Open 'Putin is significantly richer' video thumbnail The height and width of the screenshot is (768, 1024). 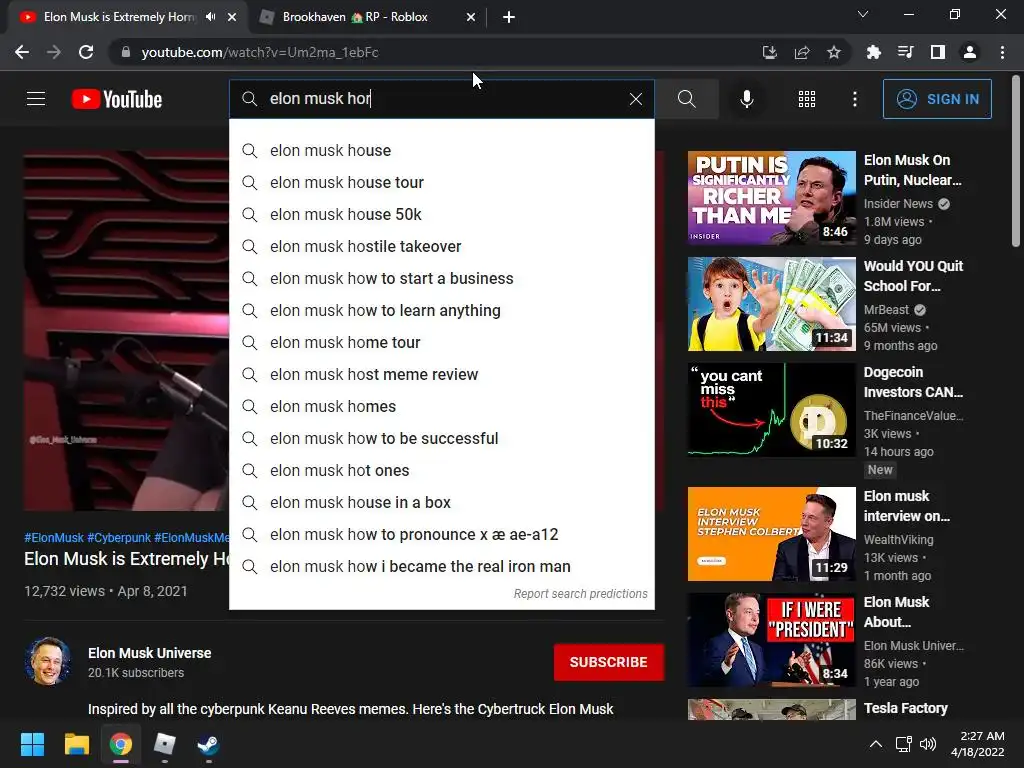pos(771,198)
